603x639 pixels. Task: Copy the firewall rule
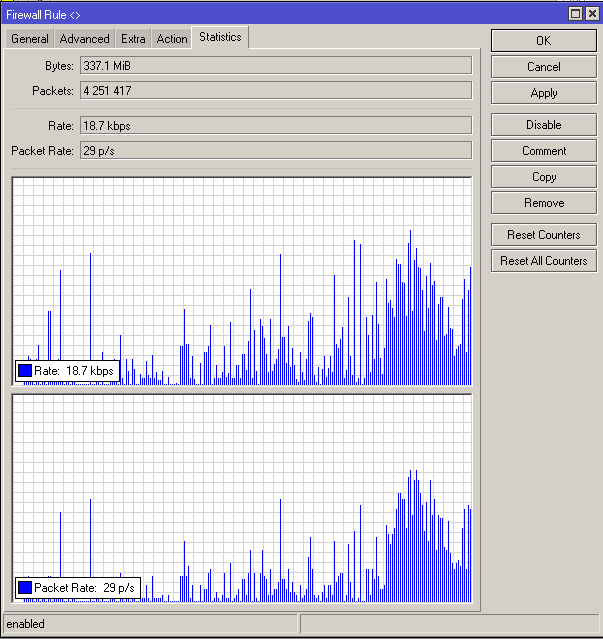[543, 177]
